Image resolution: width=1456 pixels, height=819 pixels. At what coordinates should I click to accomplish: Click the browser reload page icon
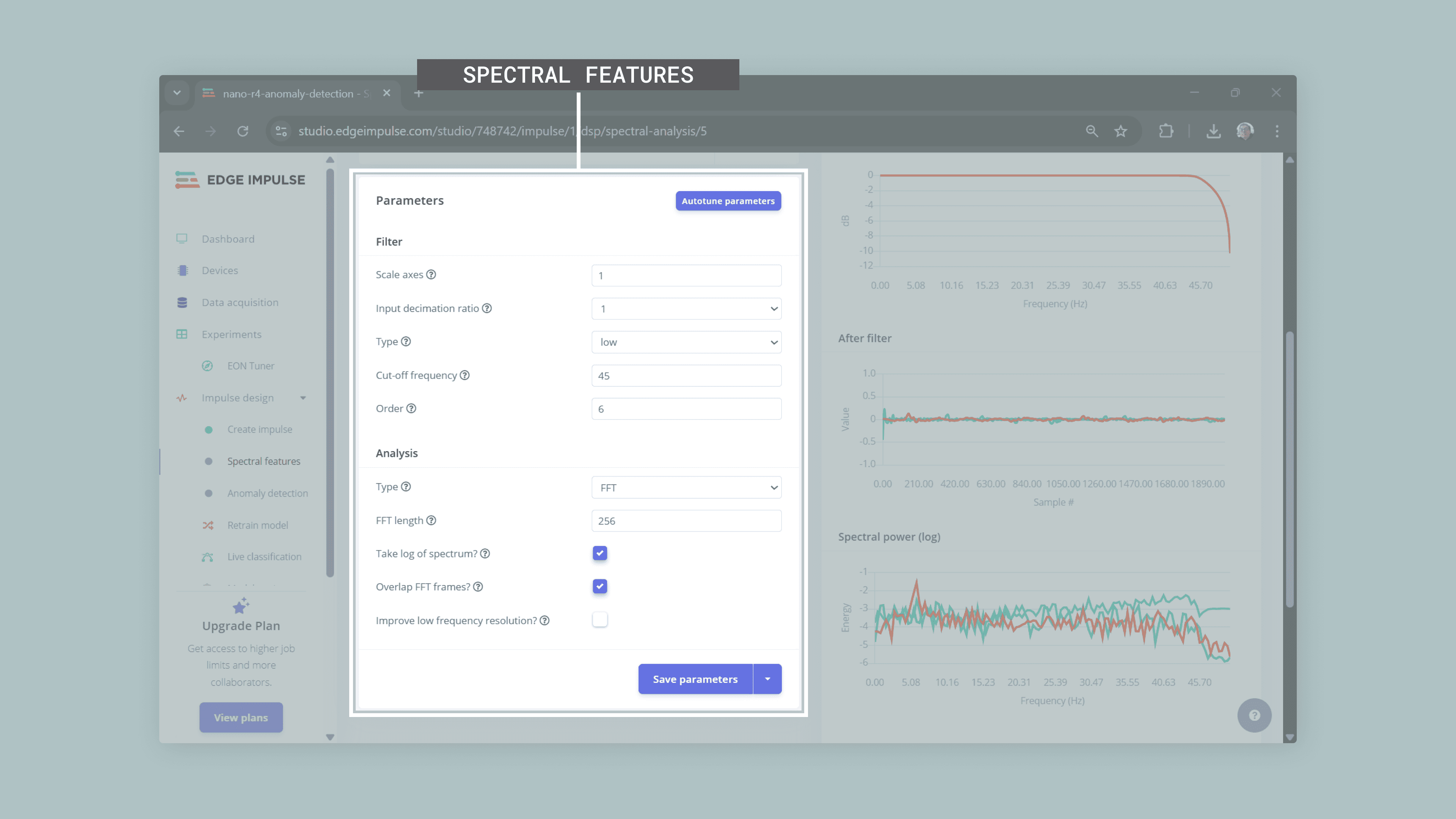[x=243, y=131]
